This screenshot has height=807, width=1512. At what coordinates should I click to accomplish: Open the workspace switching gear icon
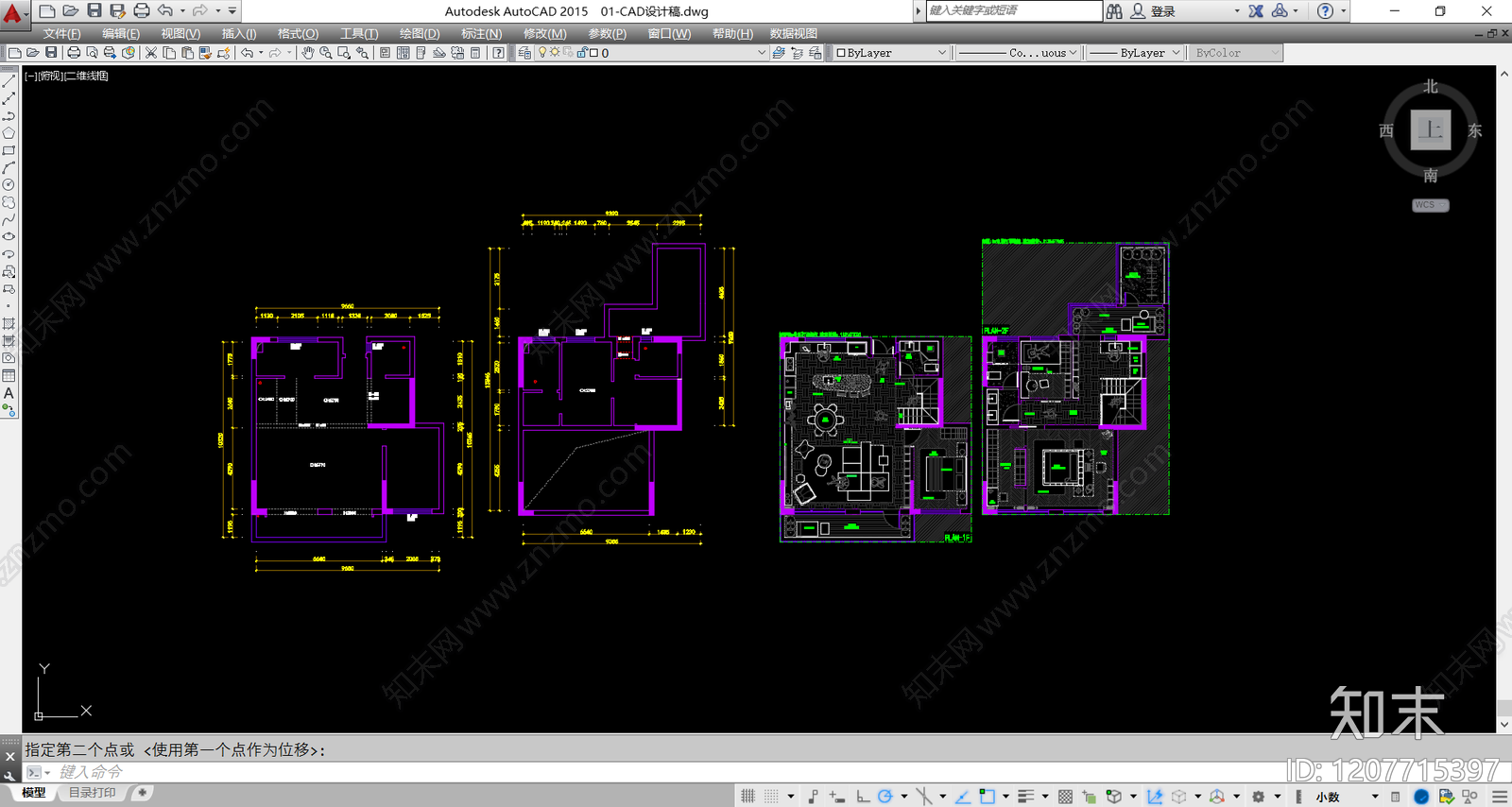[x=1259, y=797]
